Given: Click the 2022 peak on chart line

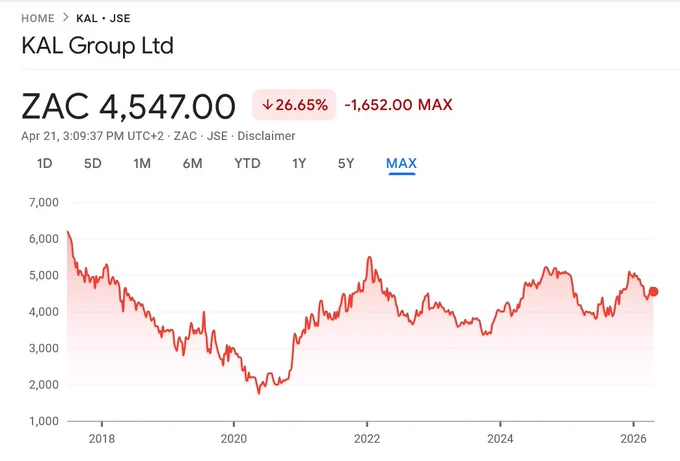Looking at the screenshot, I should coord(369,258).
